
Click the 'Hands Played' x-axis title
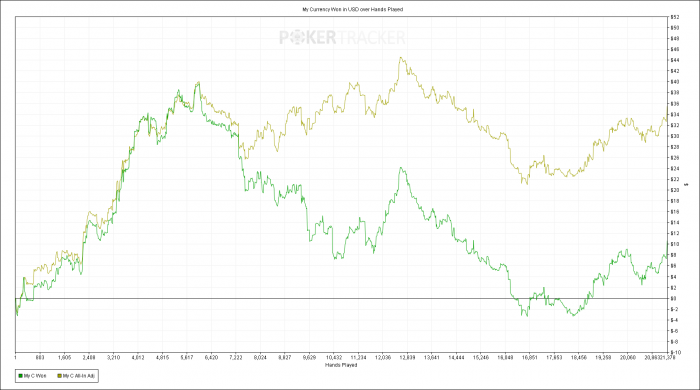coord(341,365)
